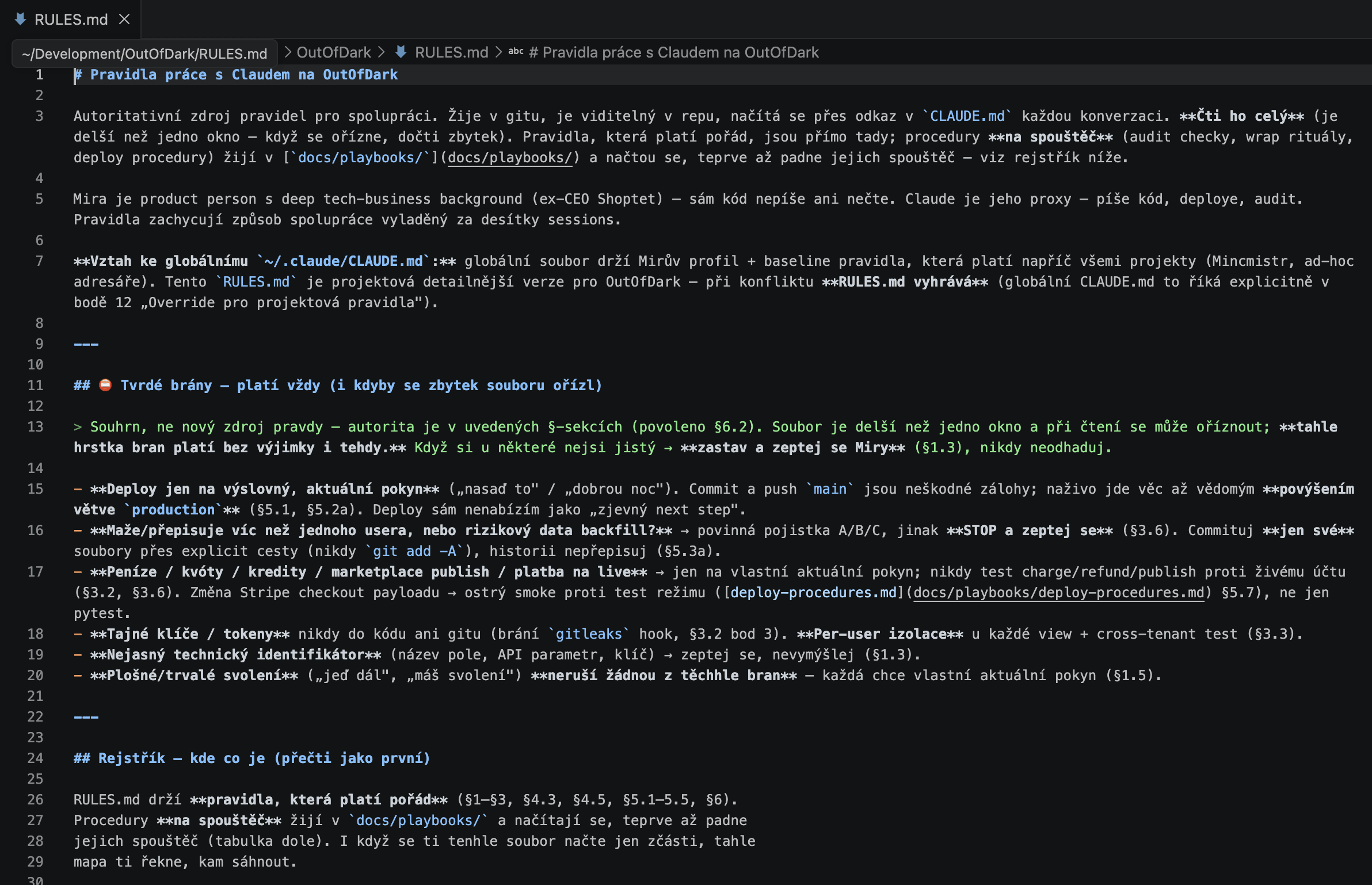
Task: Click the file path tooltip ~/Development/OutOfDark/RULES.md
Action: pos(144,54)
